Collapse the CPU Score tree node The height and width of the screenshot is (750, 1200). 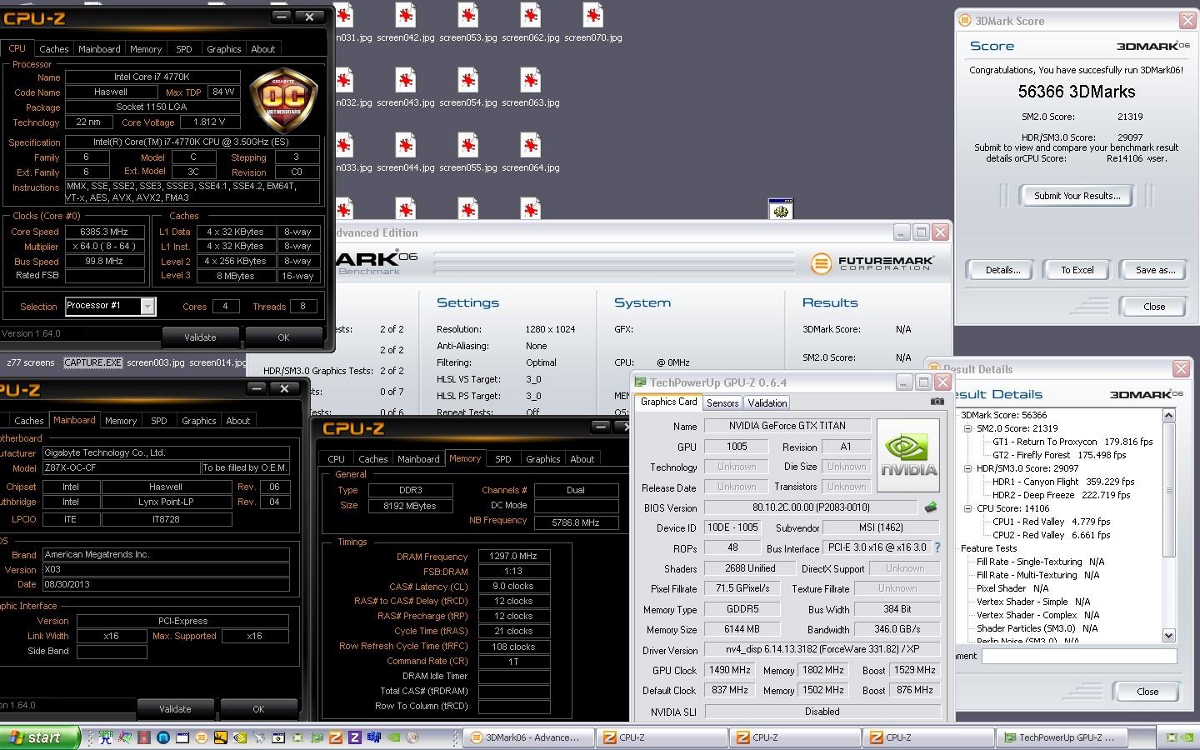(x=968, y=508)
